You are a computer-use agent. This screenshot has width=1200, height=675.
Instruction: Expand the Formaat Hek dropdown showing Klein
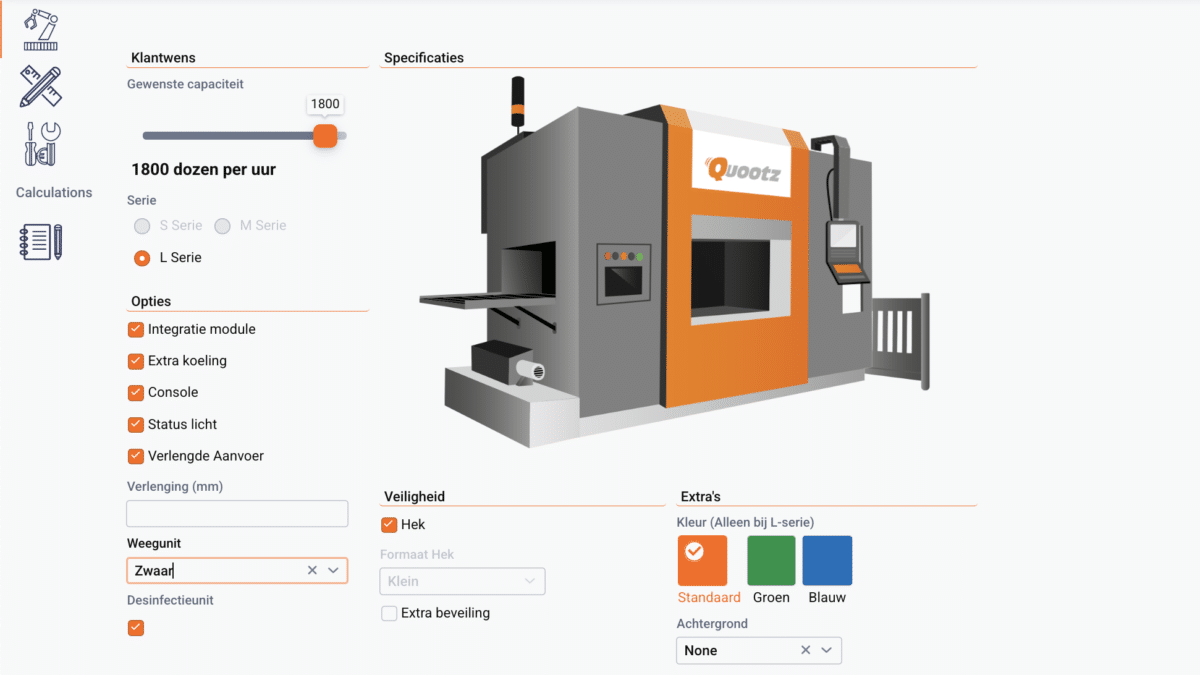coord(462,581)
